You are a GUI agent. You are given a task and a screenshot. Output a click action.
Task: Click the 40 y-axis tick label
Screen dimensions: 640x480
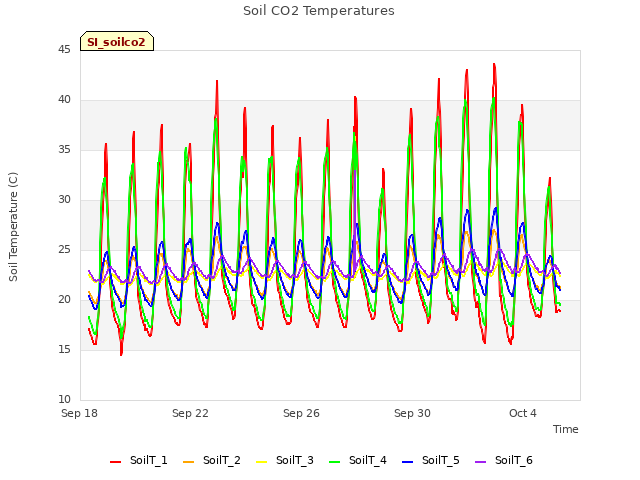64,100
